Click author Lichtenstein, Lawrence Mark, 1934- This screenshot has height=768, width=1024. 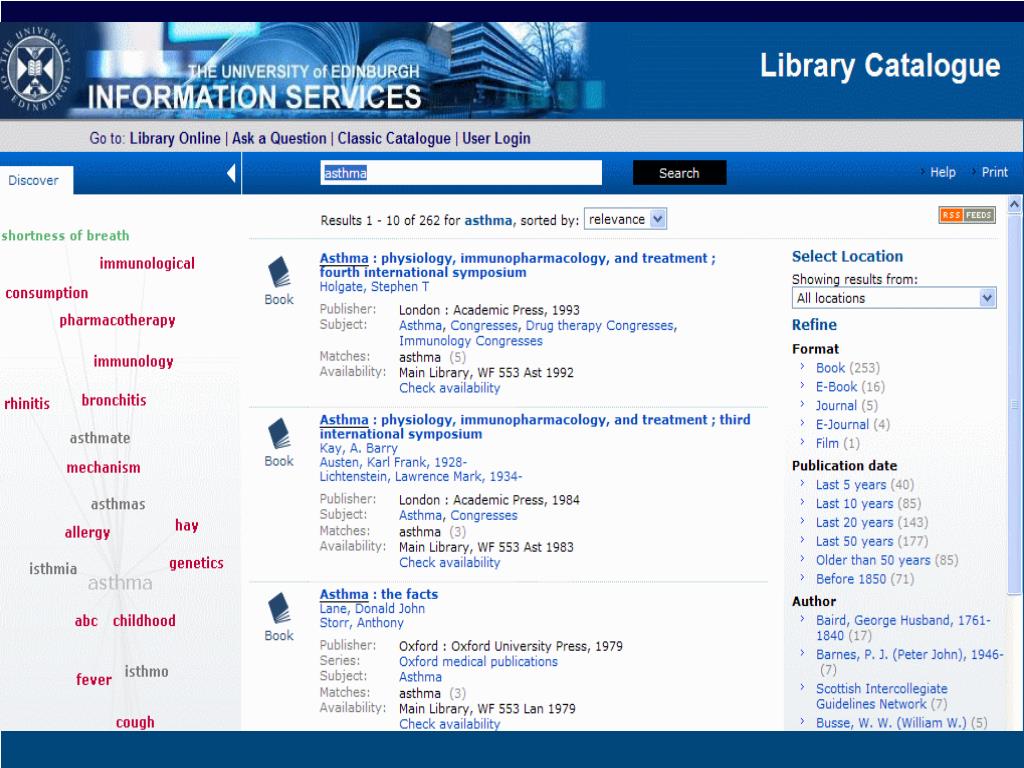[421, 477]
